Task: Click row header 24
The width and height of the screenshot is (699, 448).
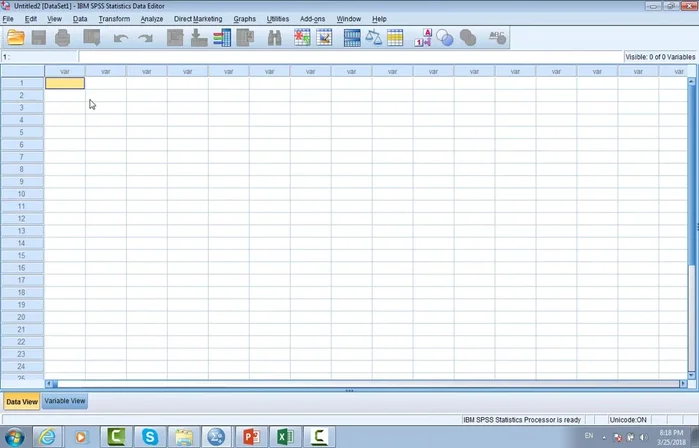Action: point(22,366)
